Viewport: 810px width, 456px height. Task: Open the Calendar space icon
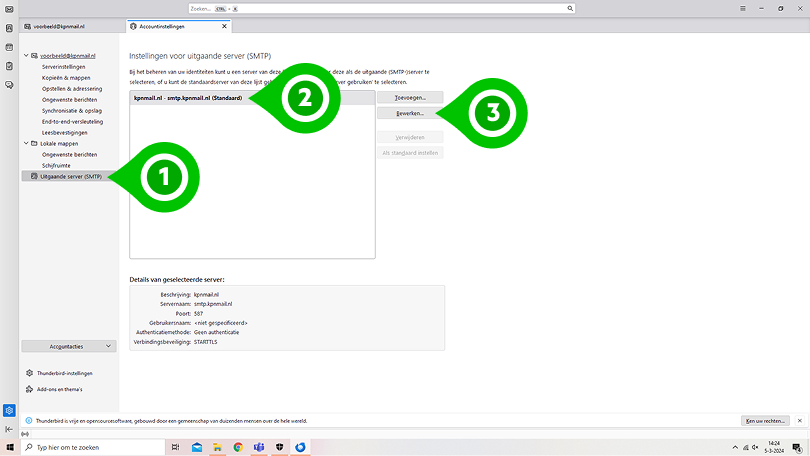[9, 47]
